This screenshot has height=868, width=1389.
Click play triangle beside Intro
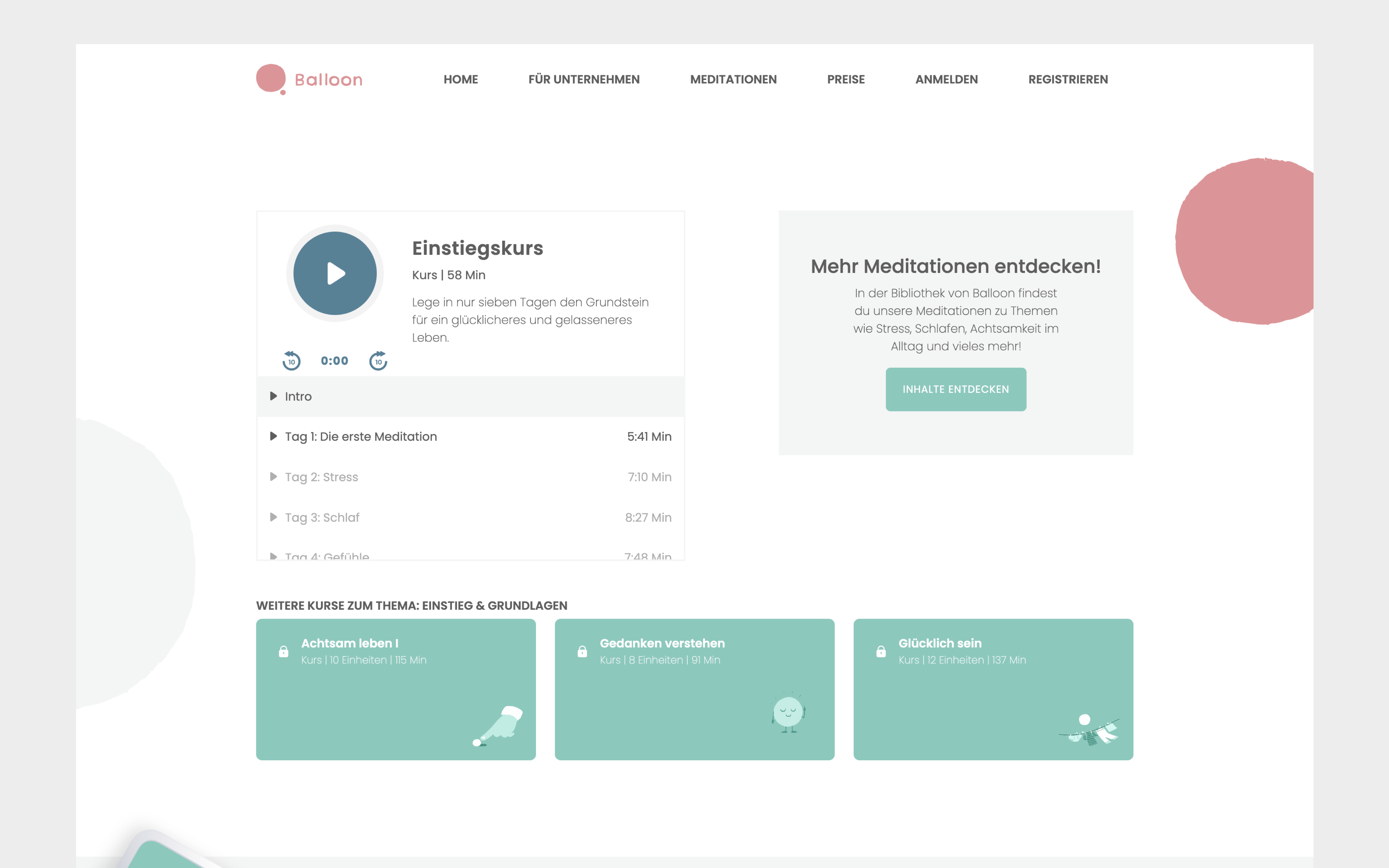(274, 396)
